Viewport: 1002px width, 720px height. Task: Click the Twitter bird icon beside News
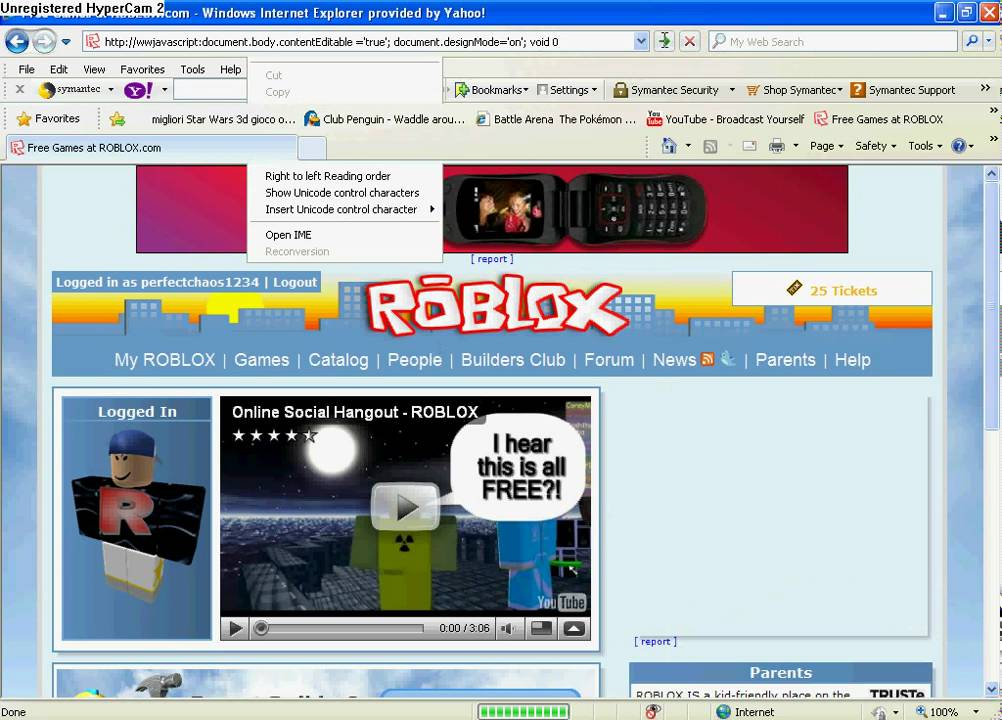tap(727, 358)
